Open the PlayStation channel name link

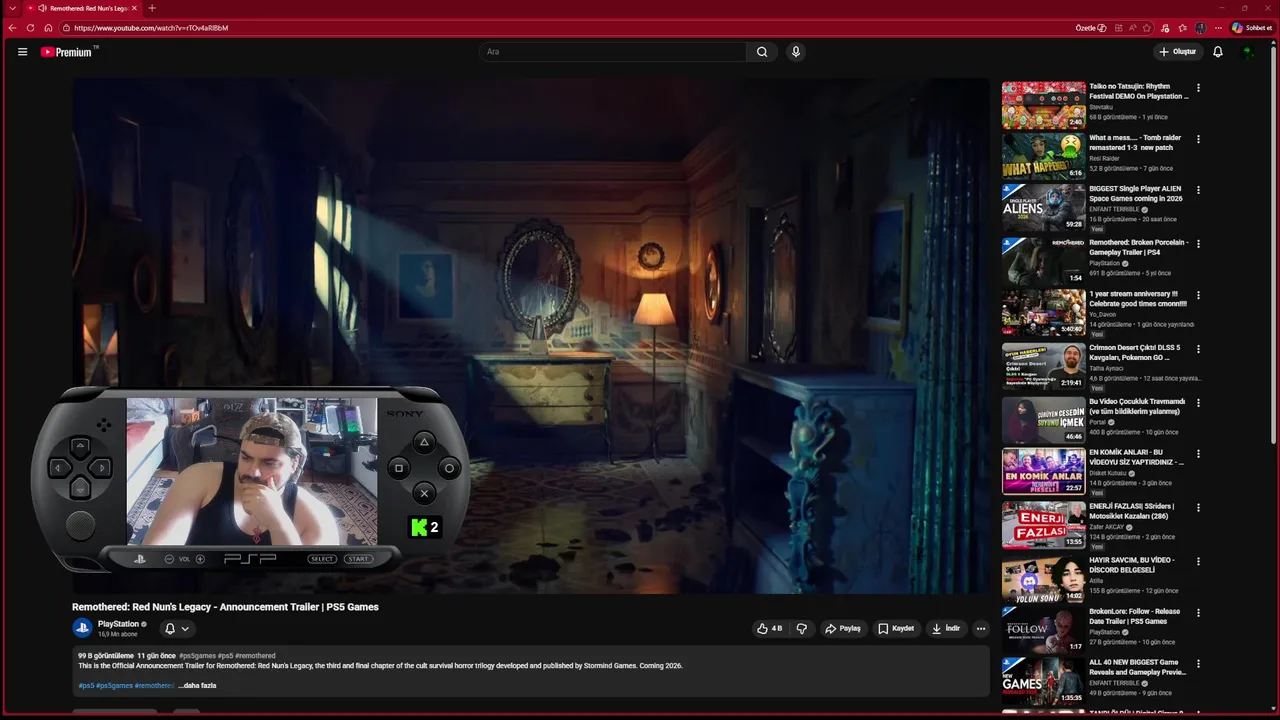[x=118, y=624]
